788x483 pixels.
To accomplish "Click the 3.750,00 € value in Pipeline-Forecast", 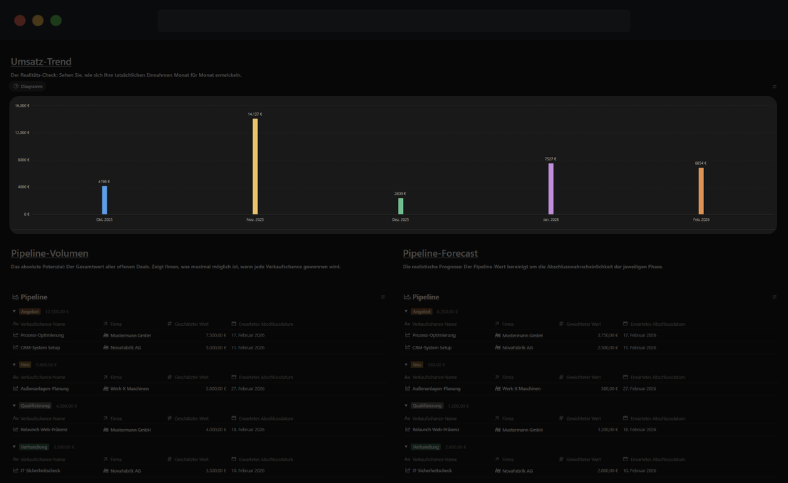I will (x=608, y=335).
